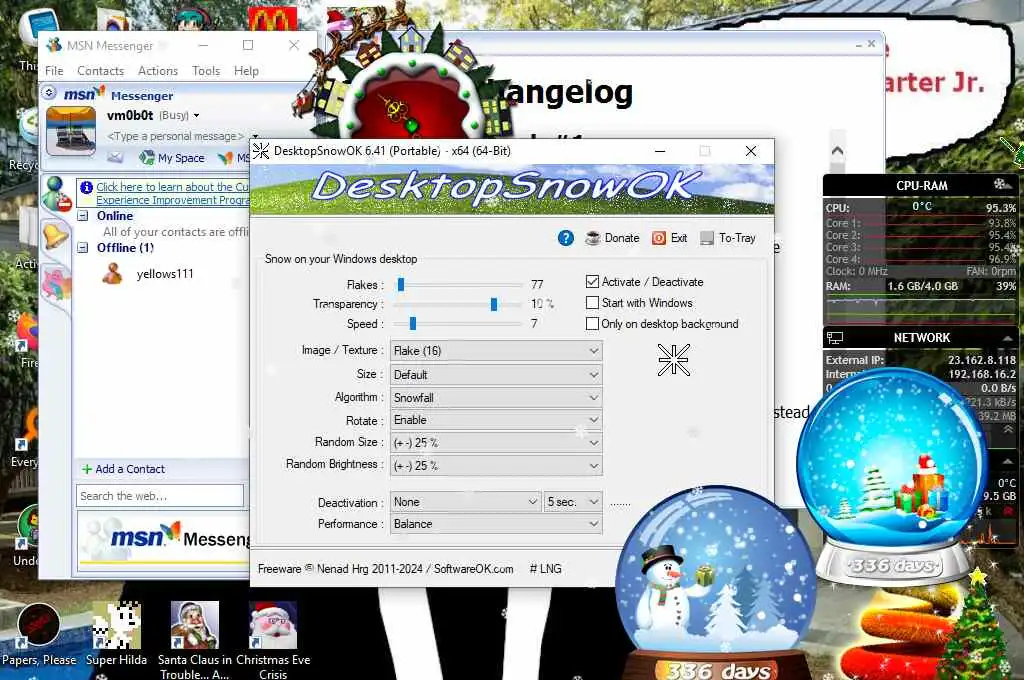This screenshot has width=1024, height=680.
Task: Select the yellows111 contact name
Action: tap(165, 274)
